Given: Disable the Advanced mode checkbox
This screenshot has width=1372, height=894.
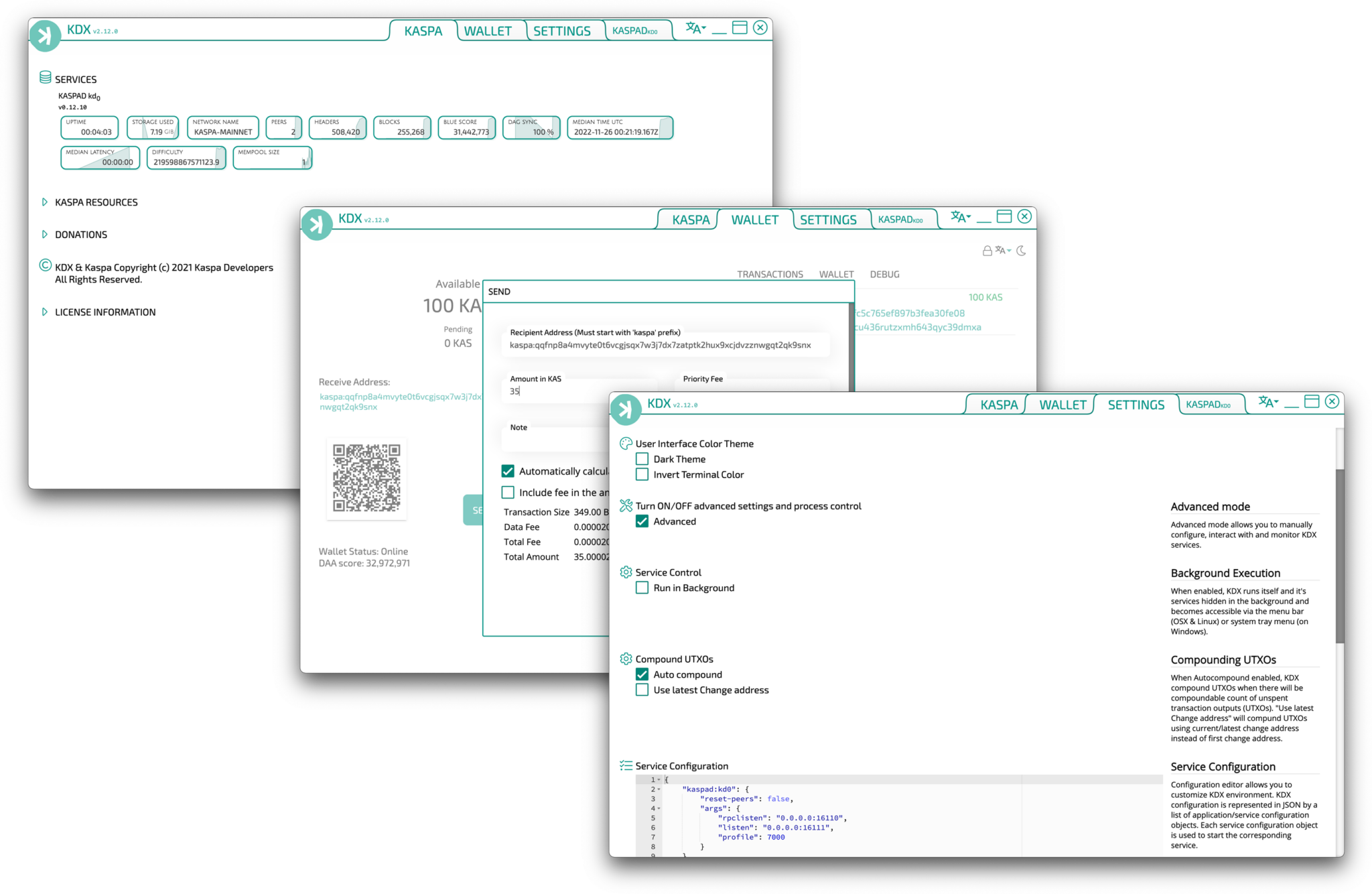Looking at the screenshot, I should coord(642,521).
